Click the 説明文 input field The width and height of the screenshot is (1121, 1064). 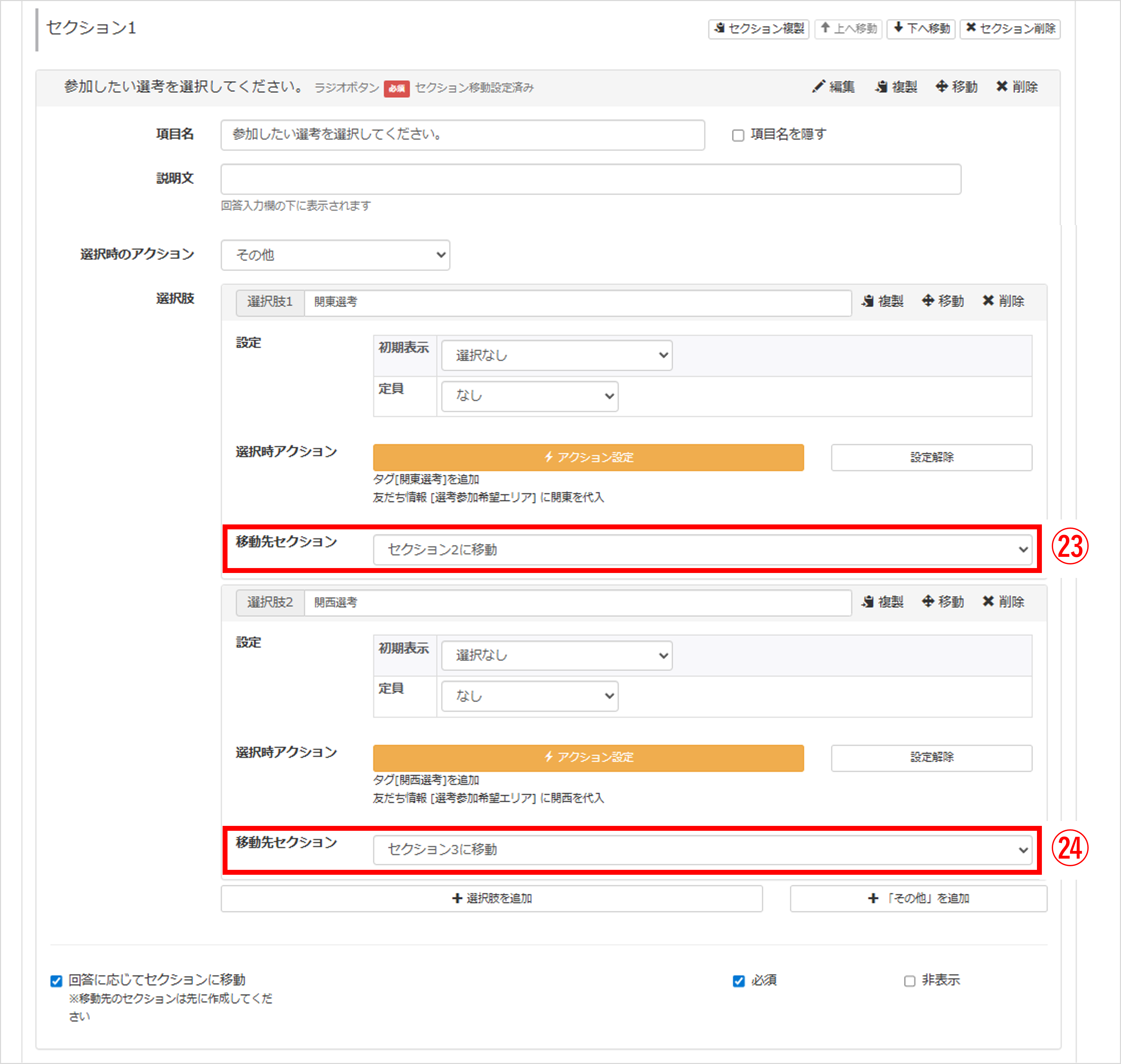(590, 180)
